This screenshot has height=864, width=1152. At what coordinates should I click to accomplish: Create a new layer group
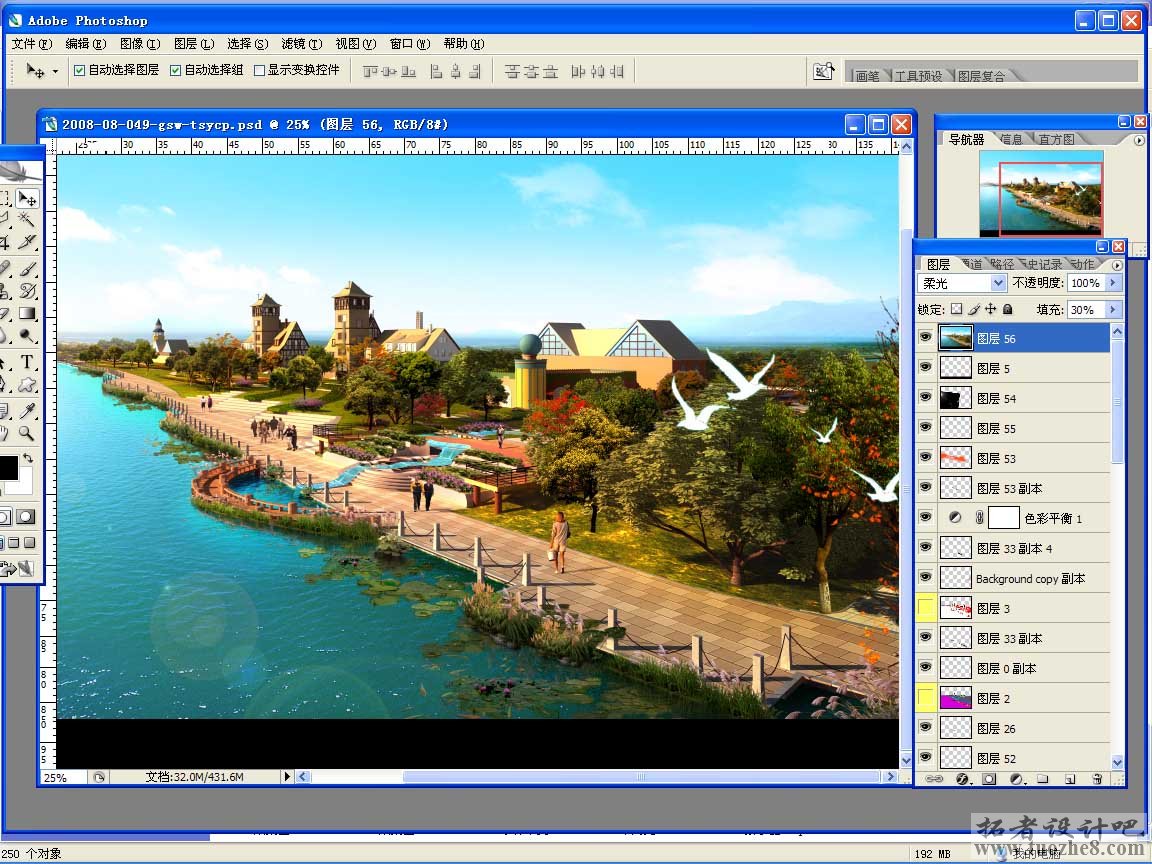(1043, 779)
